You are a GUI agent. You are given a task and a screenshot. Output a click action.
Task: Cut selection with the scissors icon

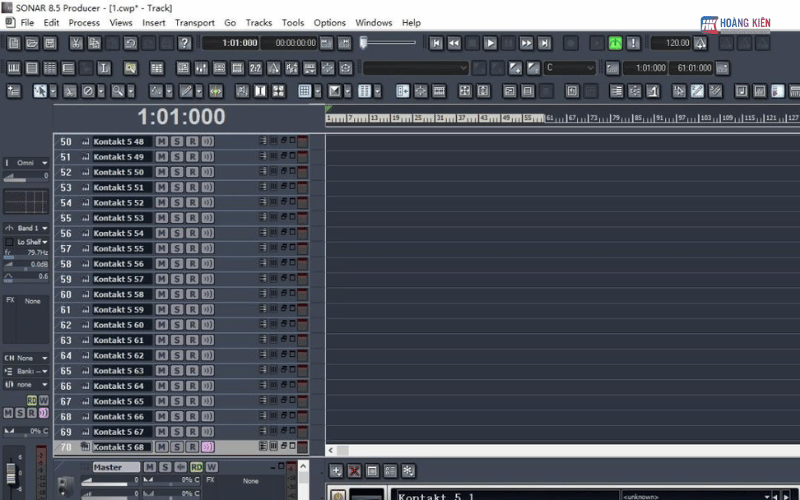(76, 43)
